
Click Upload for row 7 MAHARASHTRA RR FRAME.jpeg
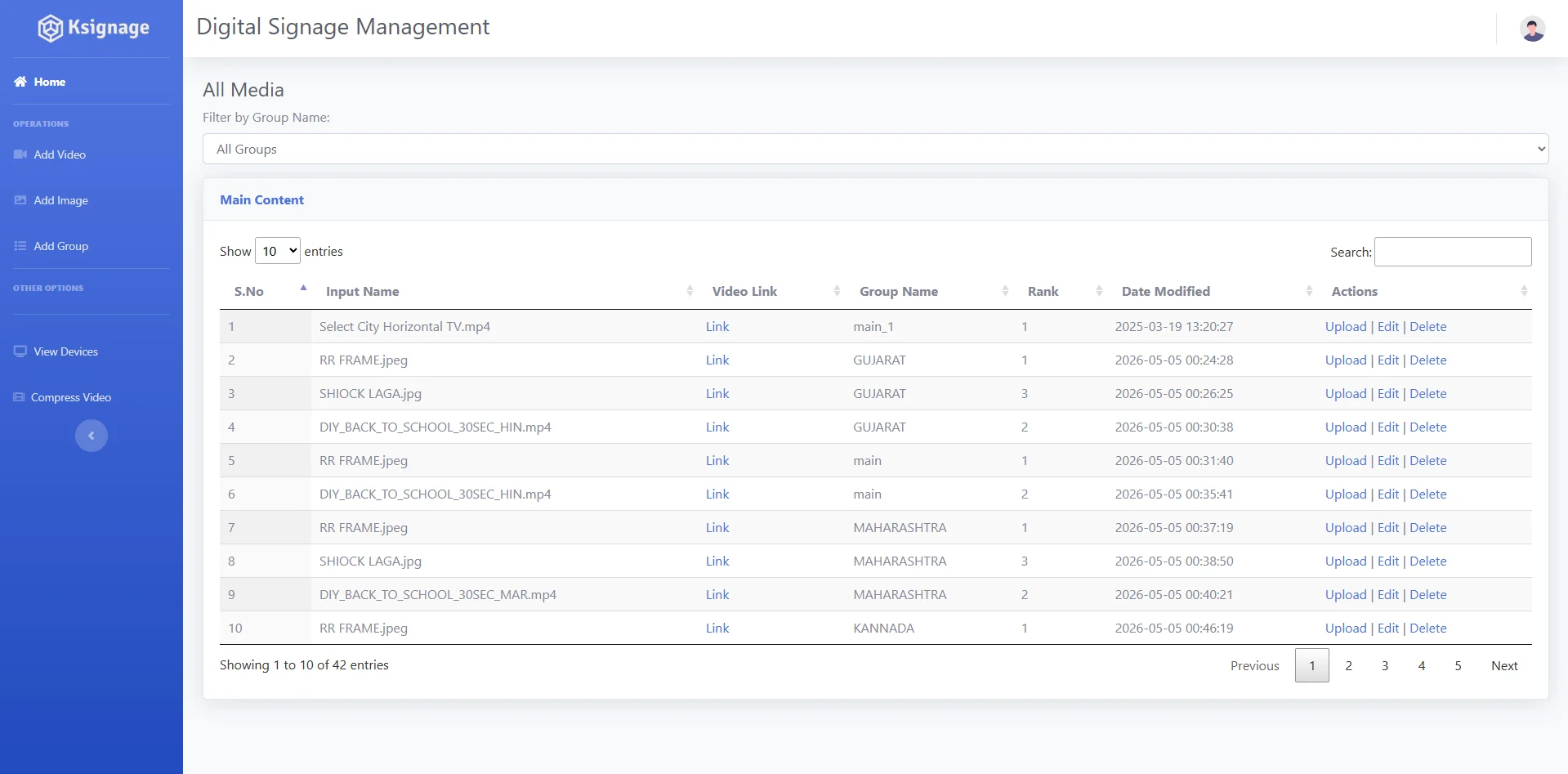point(1346,527)
